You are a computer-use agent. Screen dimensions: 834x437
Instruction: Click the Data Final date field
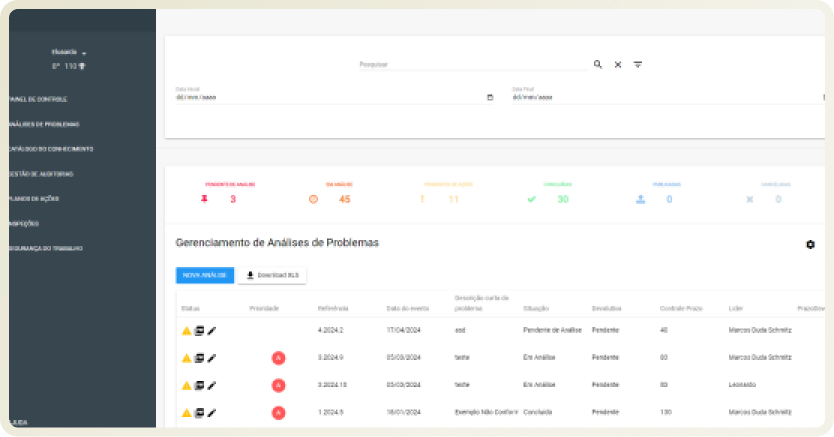660,97
